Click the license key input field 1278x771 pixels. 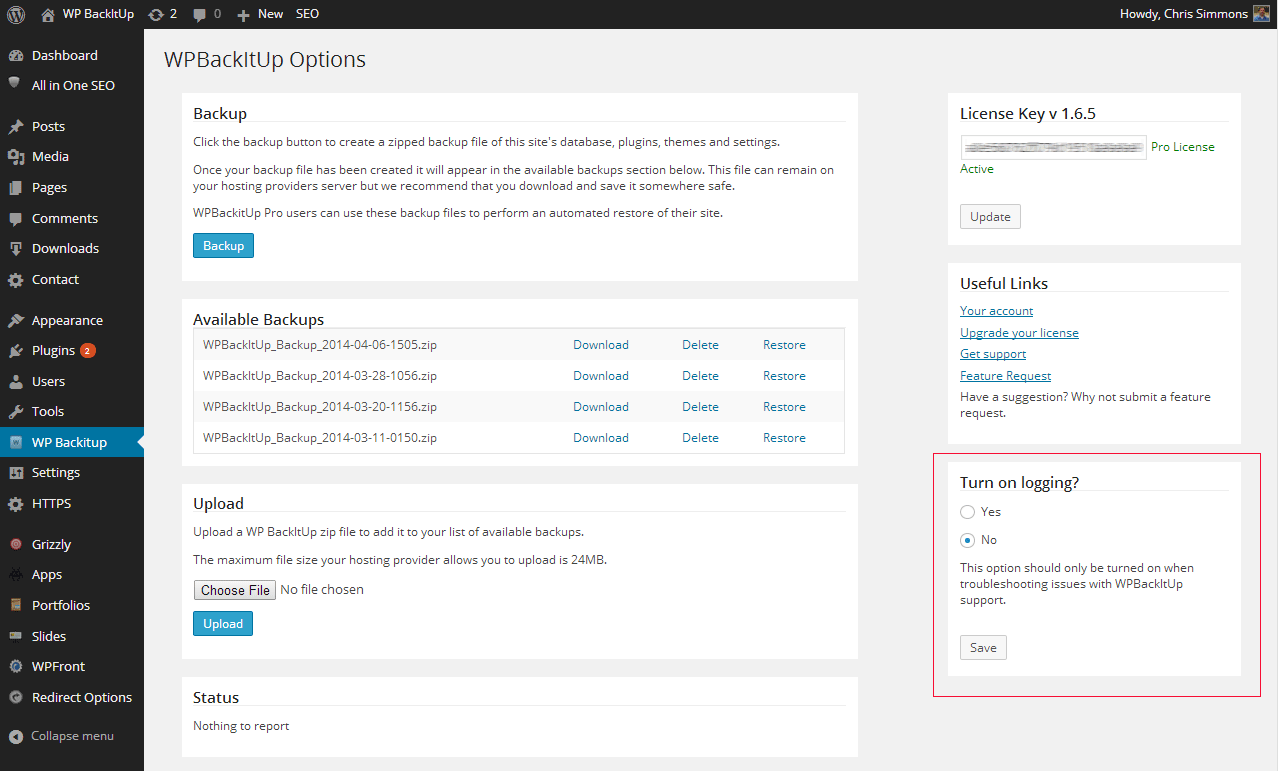[x=1054, y=147]
